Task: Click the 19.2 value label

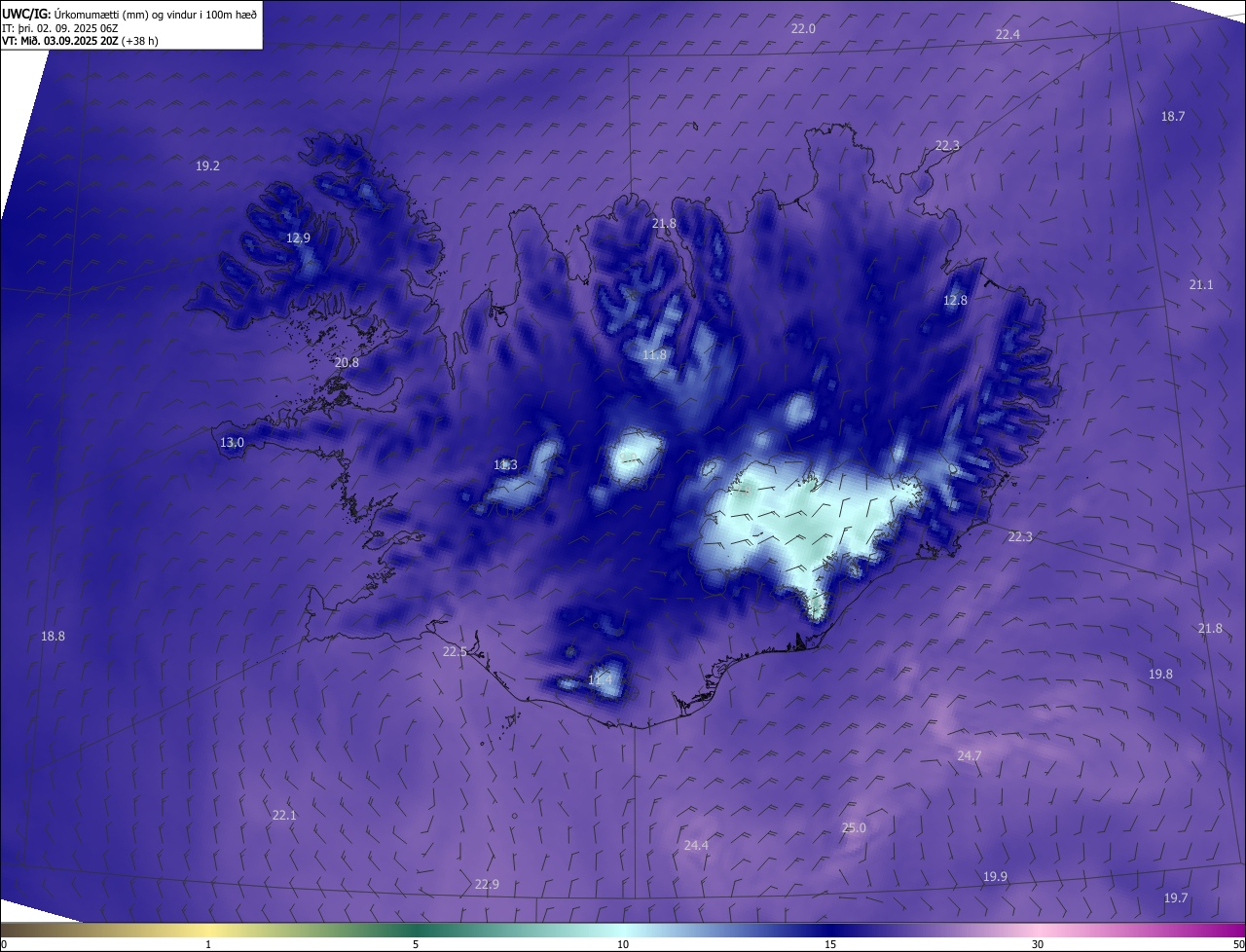Action: (207, 166)
